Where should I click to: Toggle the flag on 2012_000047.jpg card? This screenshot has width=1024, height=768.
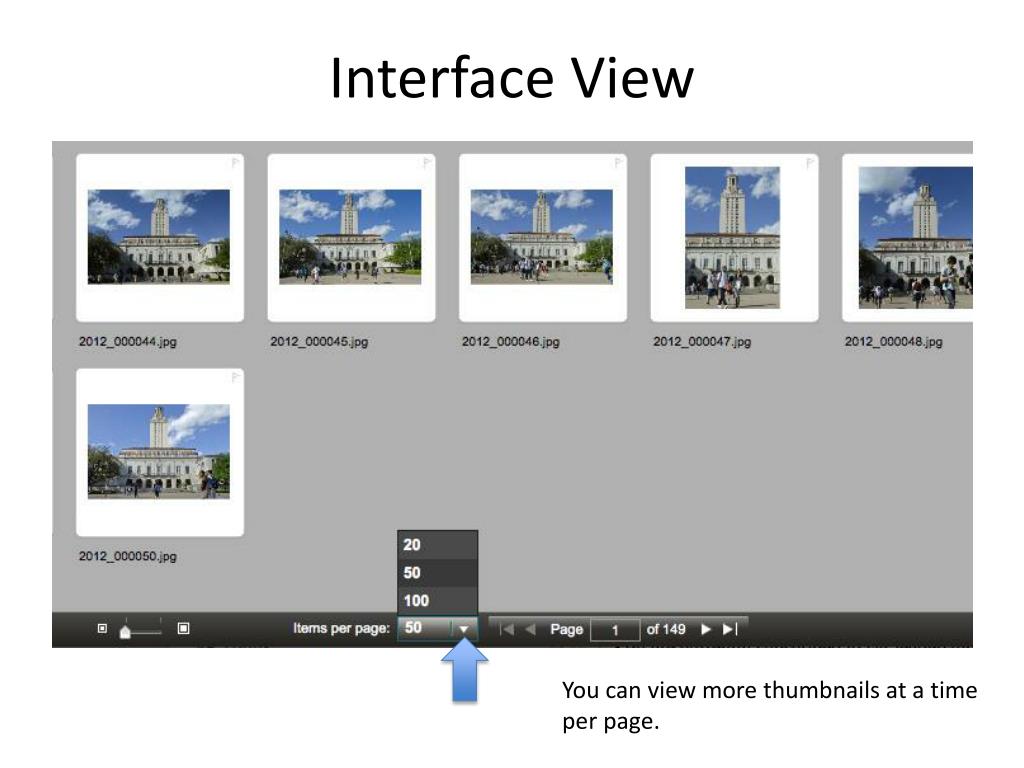[x=810, y=163]
